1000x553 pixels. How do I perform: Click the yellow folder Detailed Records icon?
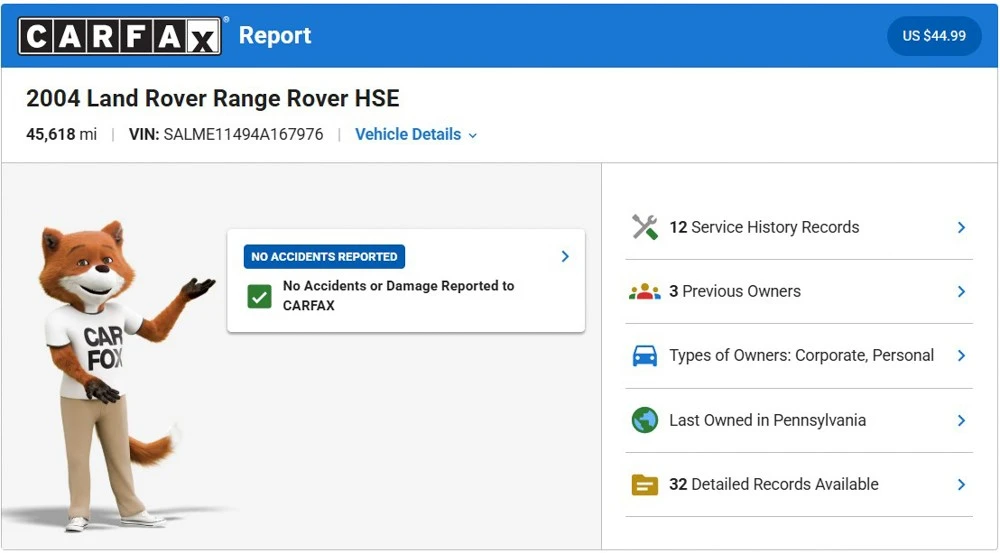645,485
